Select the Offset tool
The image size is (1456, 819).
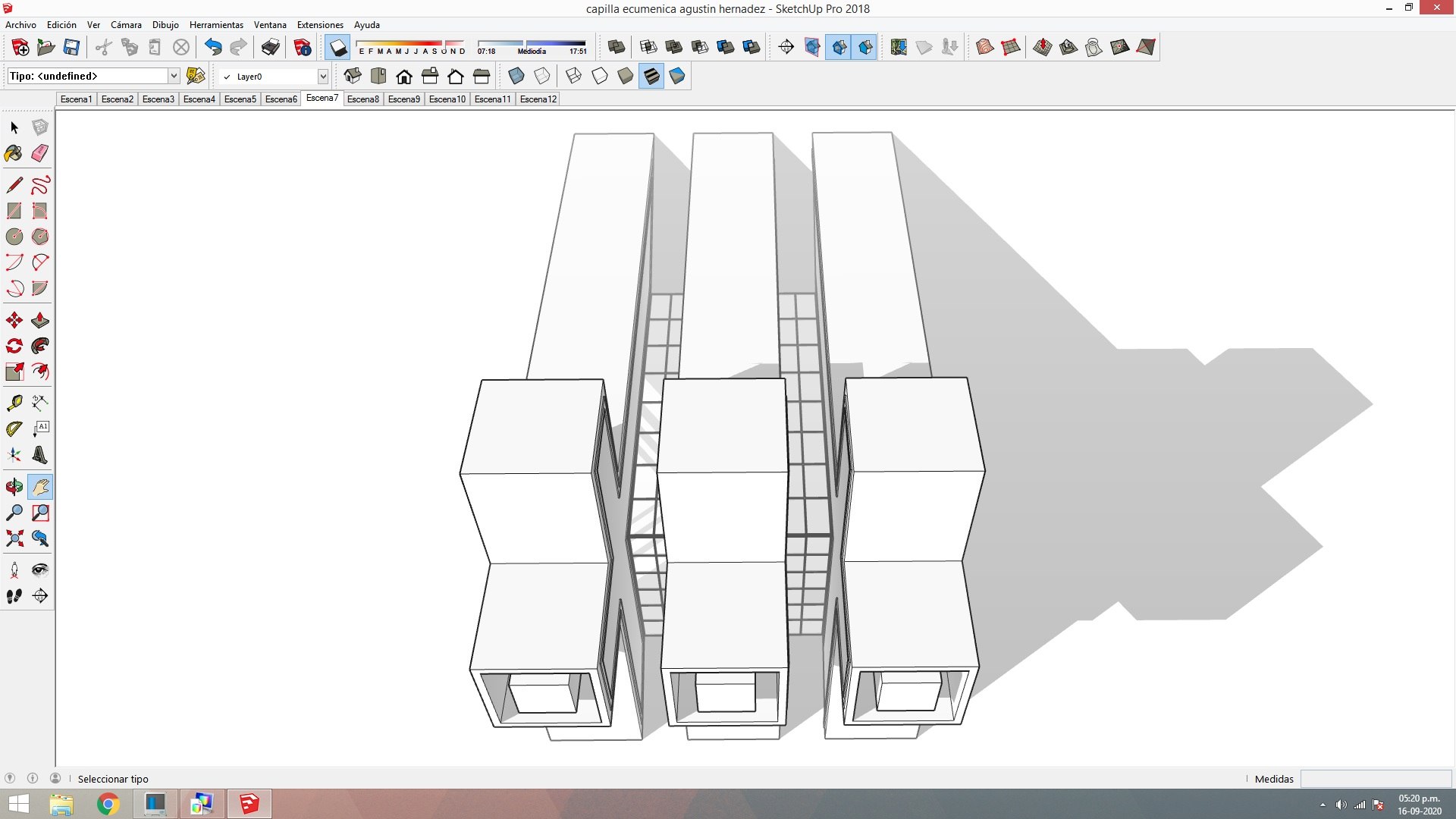coord(40,372)
